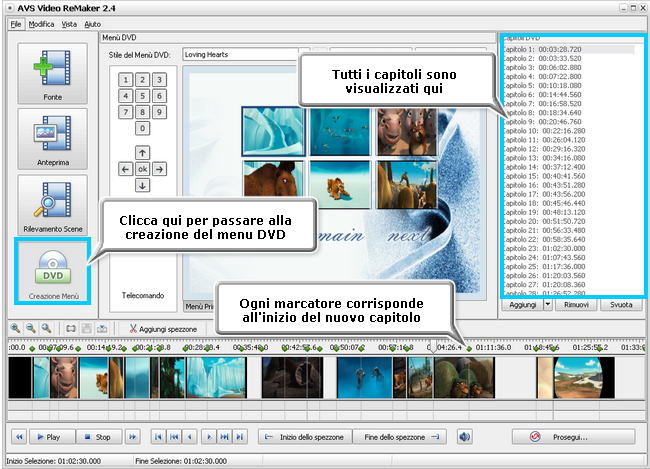Viewport: 650px width, 469px height.
Task: Click the remote left arrow
Action: pyautogui.click(x=126, y=169)
